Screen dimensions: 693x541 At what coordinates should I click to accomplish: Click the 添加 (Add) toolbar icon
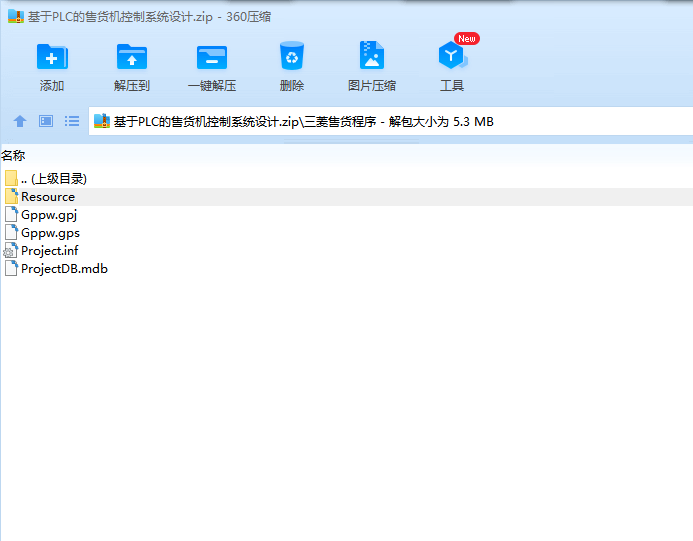coord(52,56)
